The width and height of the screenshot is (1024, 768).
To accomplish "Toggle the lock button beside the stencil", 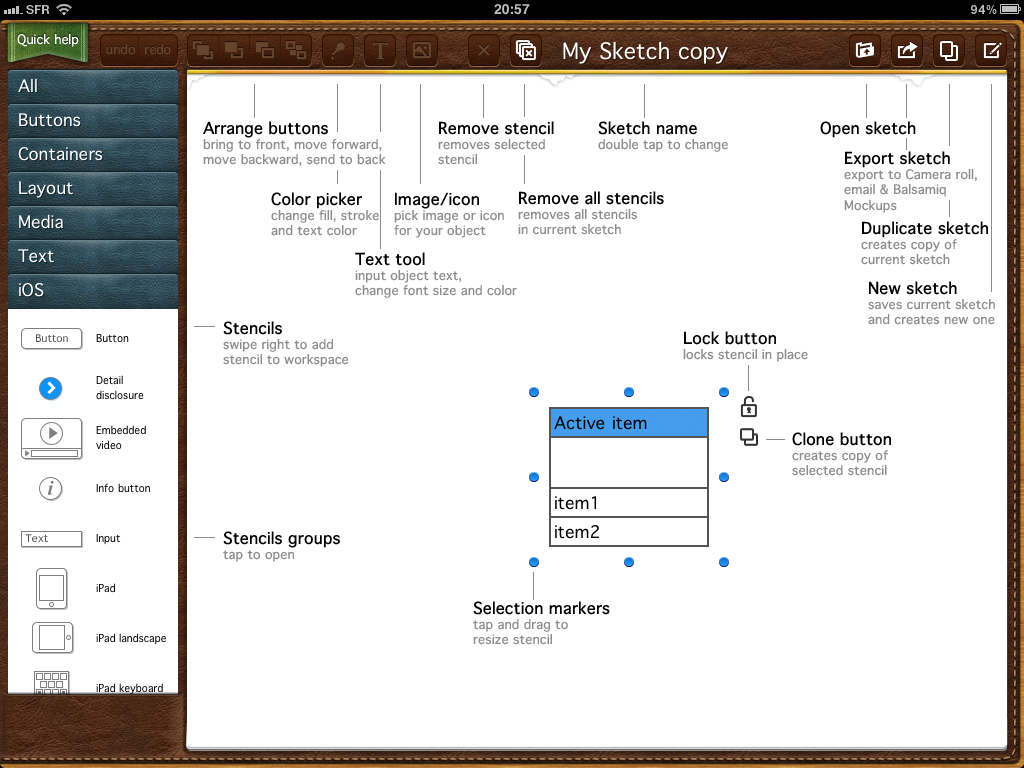I will 748,406.
